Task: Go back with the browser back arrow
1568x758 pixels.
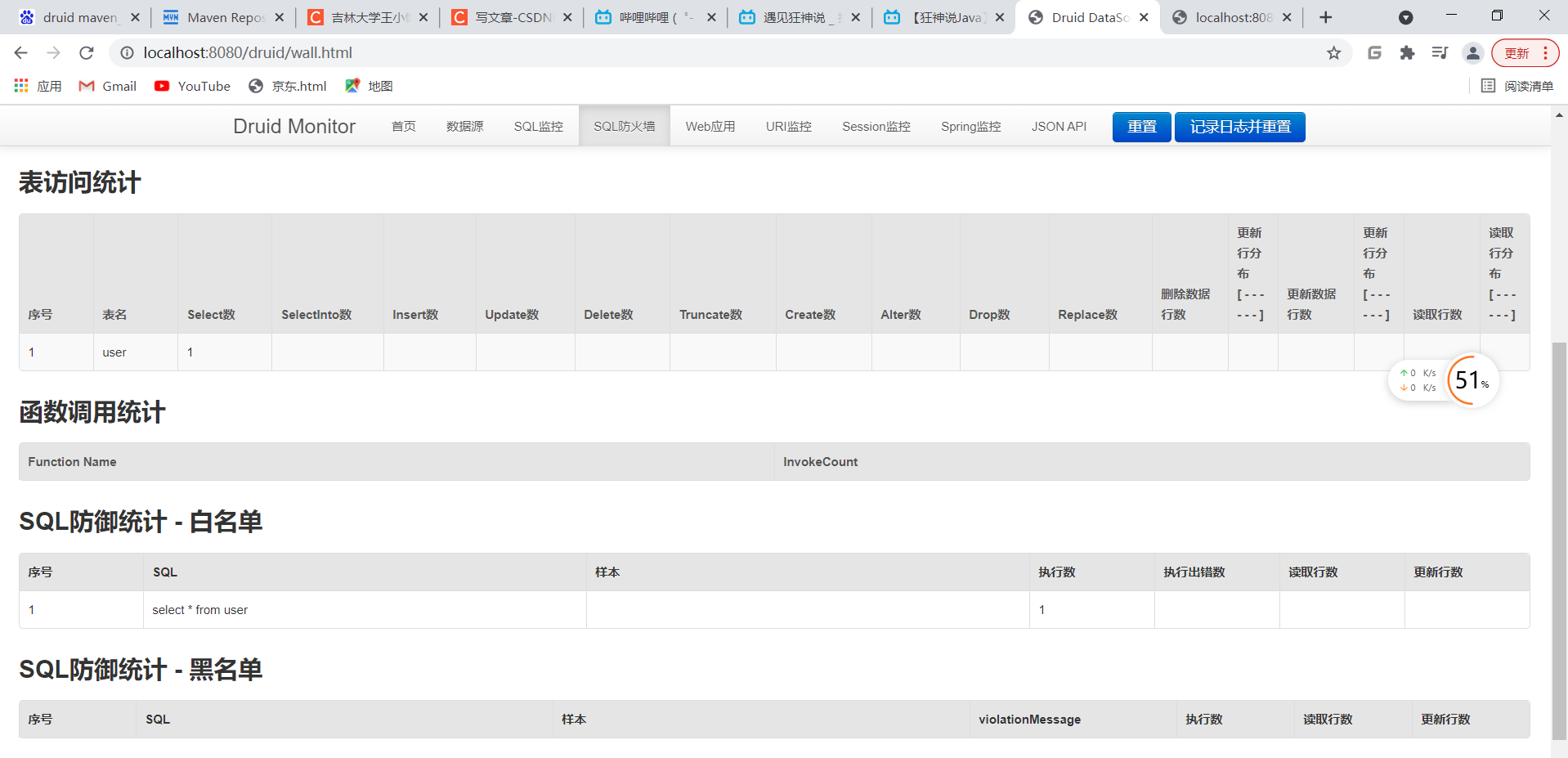Action: coord(21,53)
